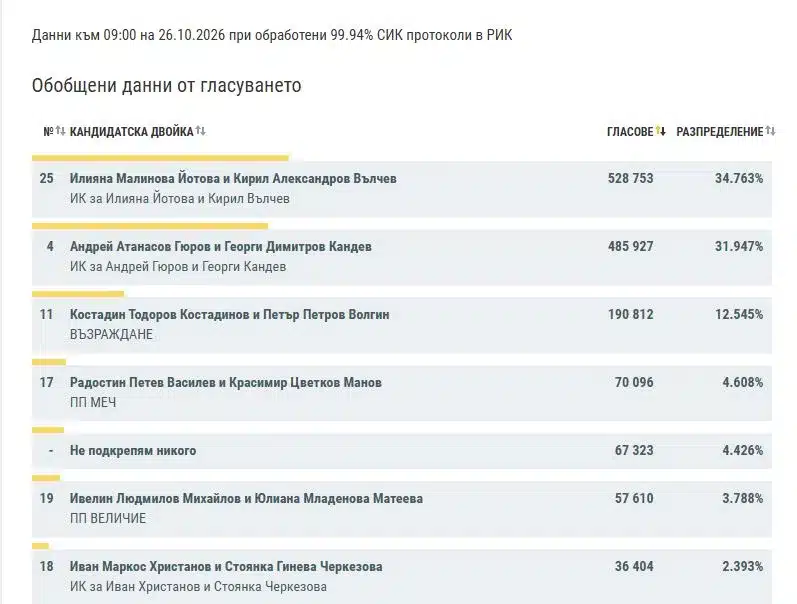Click the yellow bar above Не подкрепям никого

[48, 430]
